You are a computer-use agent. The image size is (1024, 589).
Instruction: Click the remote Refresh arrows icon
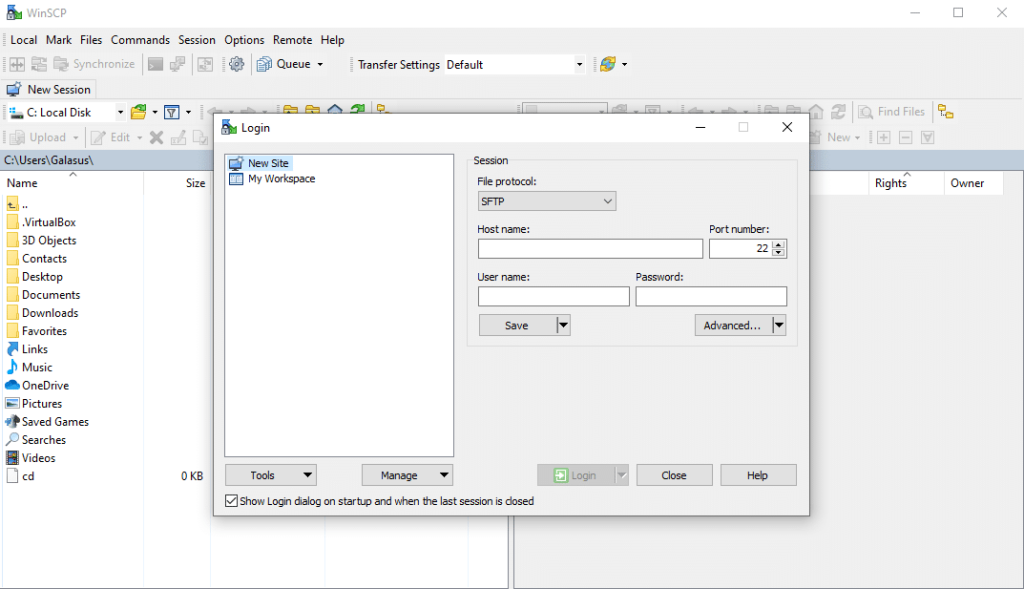click(x=839, y=112)
